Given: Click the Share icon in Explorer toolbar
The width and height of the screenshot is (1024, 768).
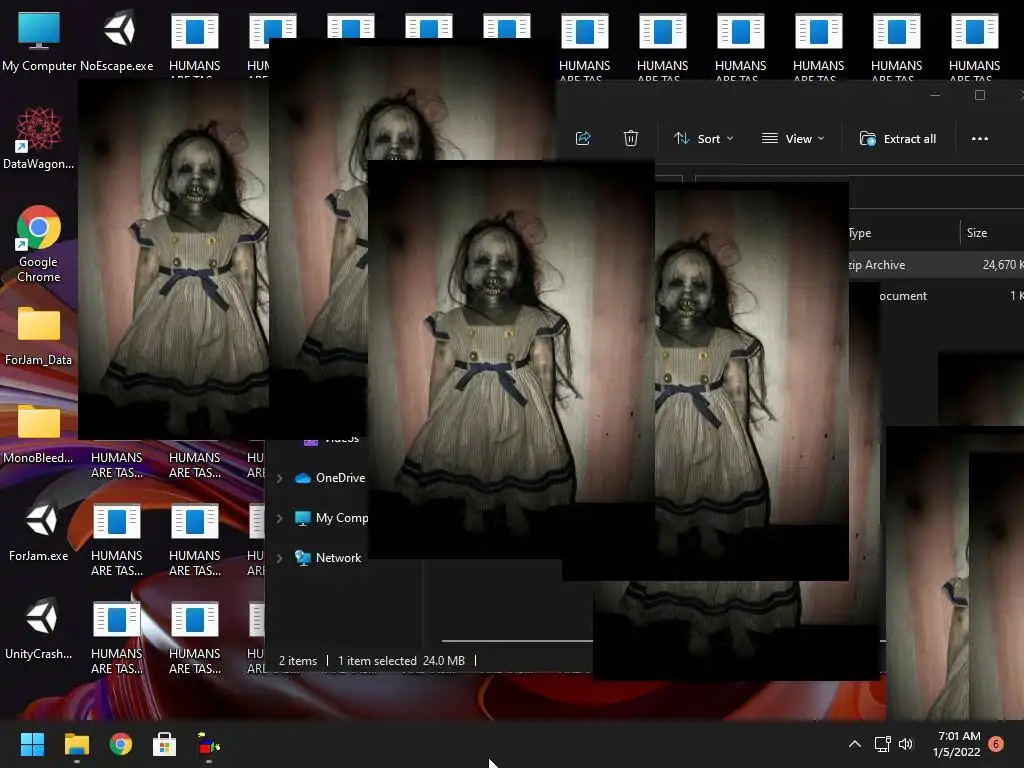Looking at the screenshot, I should [583, 139].
